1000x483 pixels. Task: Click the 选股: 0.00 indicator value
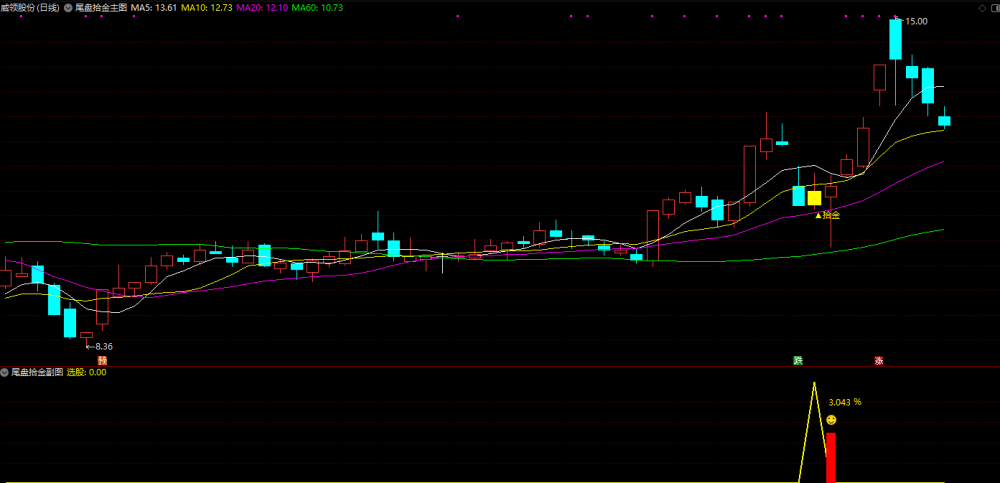(86, 372)
